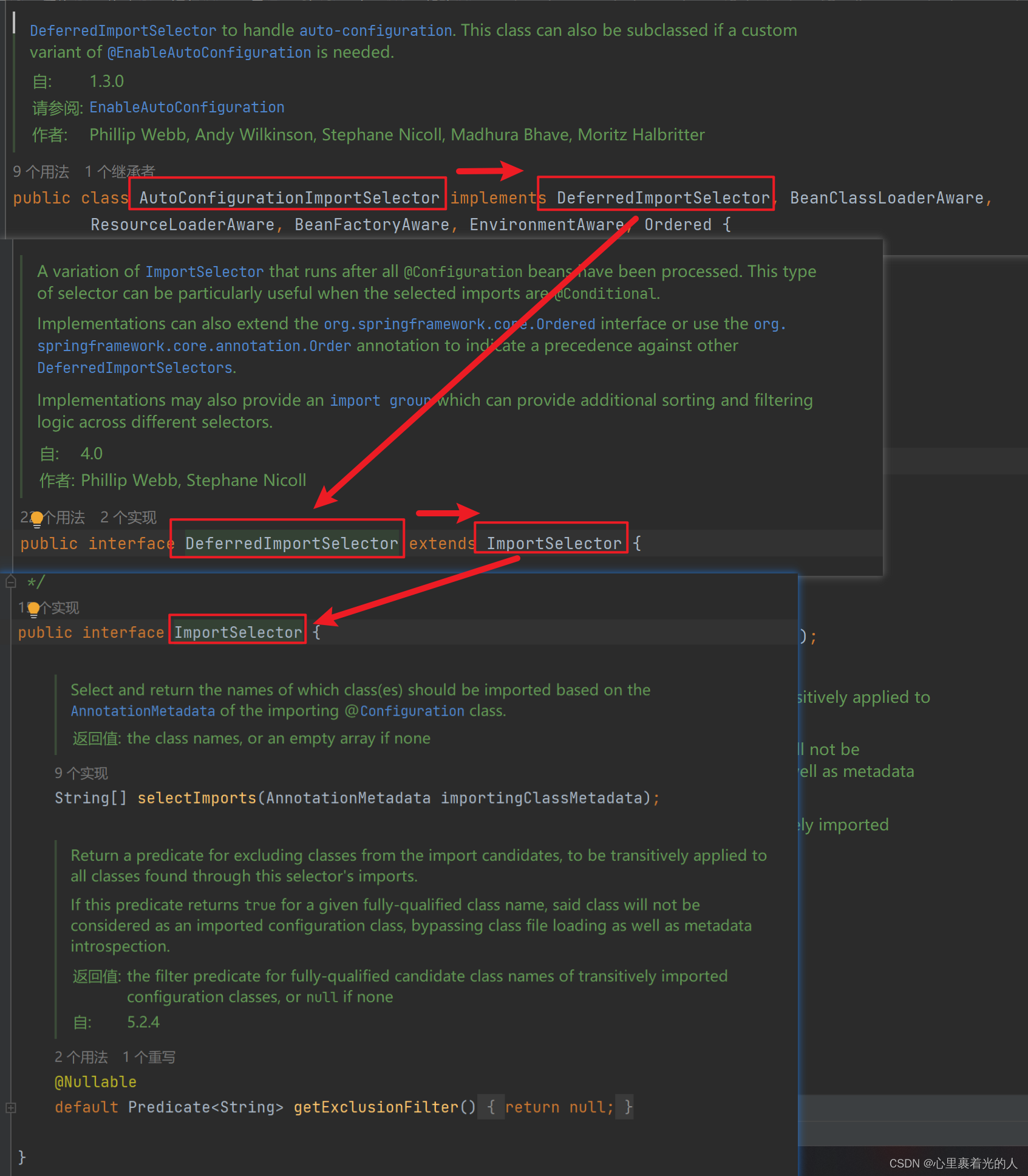Click the ImportSelector interface declaration name
The height and width of the screenshot is (1176, 1028).
point(238,632)
